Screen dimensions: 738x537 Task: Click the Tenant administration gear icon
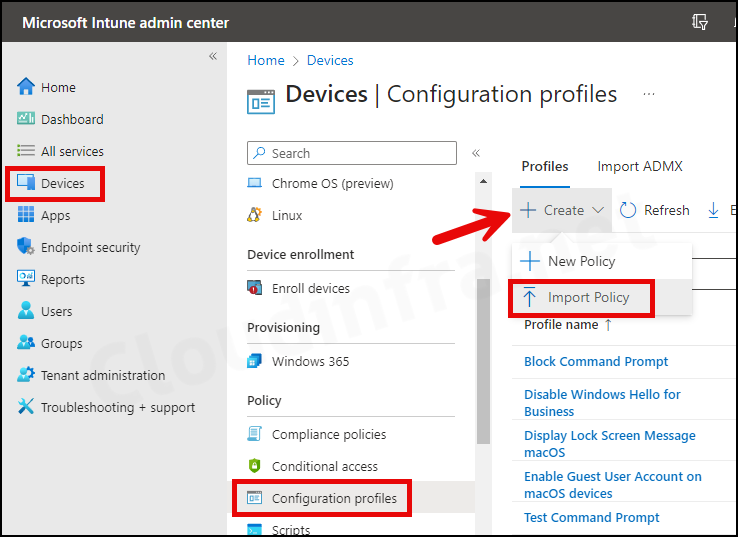point(25,375)
